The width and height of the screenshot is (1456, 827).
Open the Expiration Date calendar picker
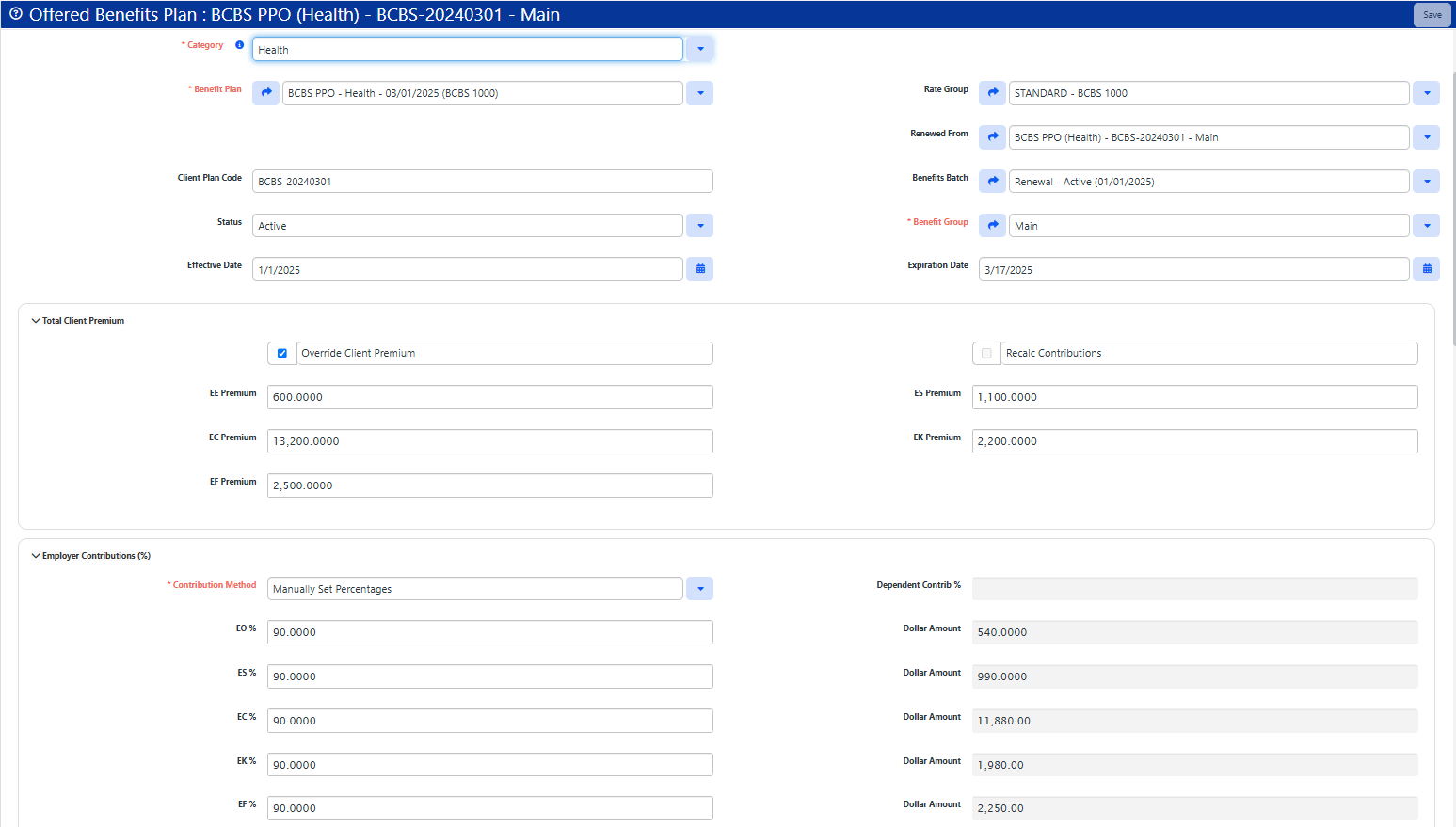pyautogui.click(x=1426, y=268)
